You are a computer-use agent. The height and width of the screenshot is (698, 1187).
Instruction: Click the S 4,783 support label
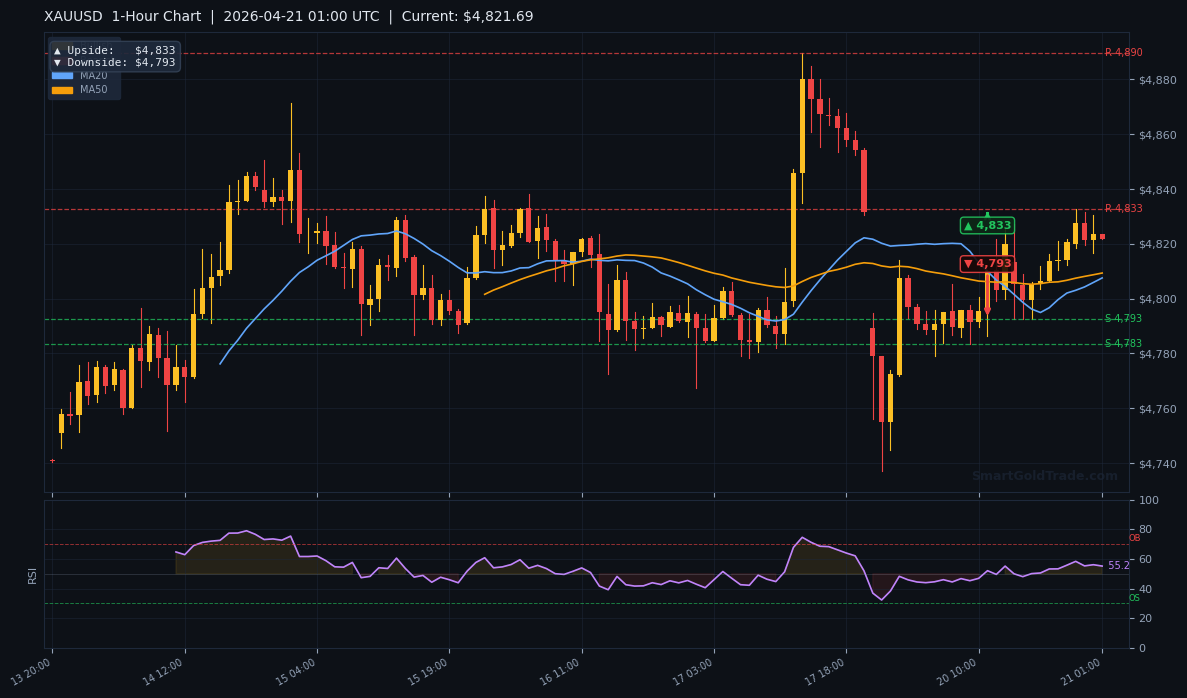pyautogui.click(x=1122, y=345)
